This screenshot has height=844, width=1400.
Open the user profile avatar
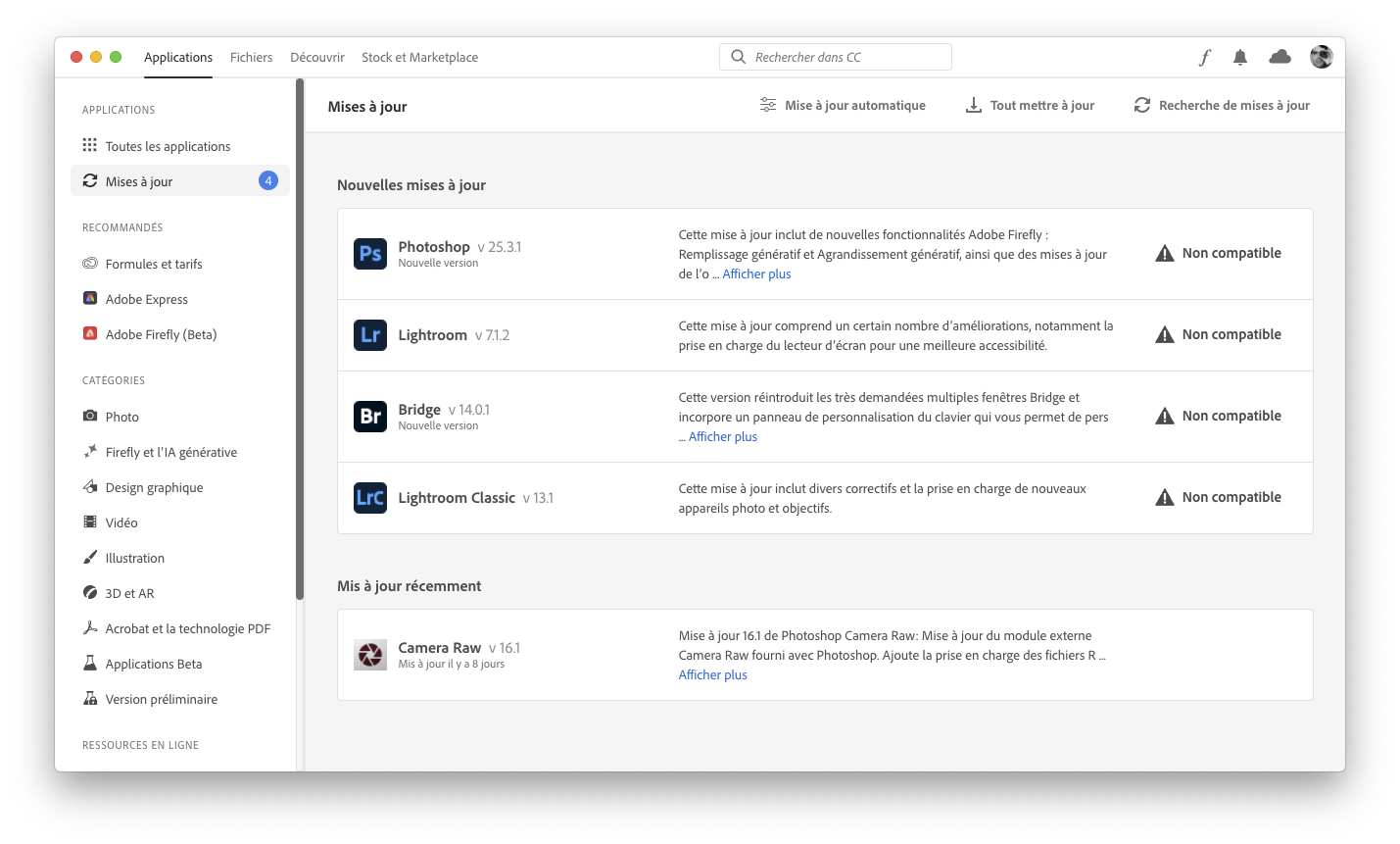1321,58
